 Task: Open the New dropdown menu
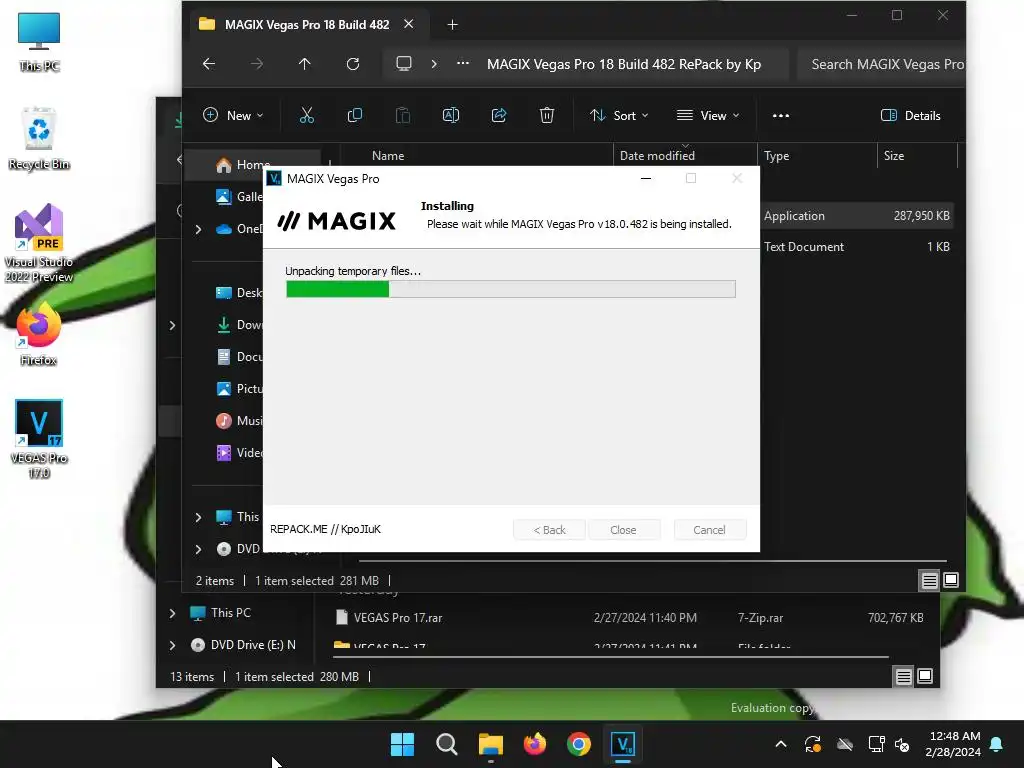click(232, 116)
